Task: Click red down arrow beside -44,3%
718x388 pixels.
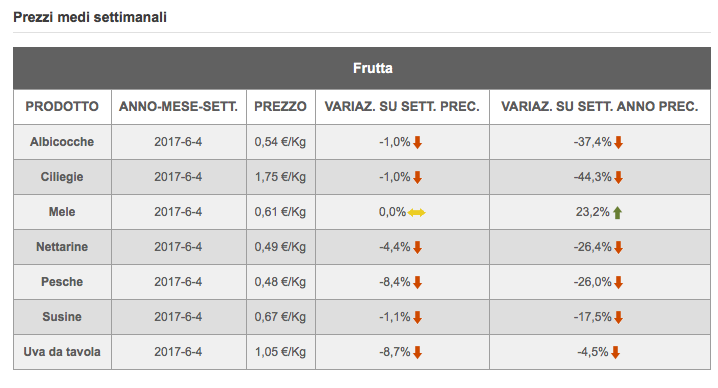Action: coord(618,177)
